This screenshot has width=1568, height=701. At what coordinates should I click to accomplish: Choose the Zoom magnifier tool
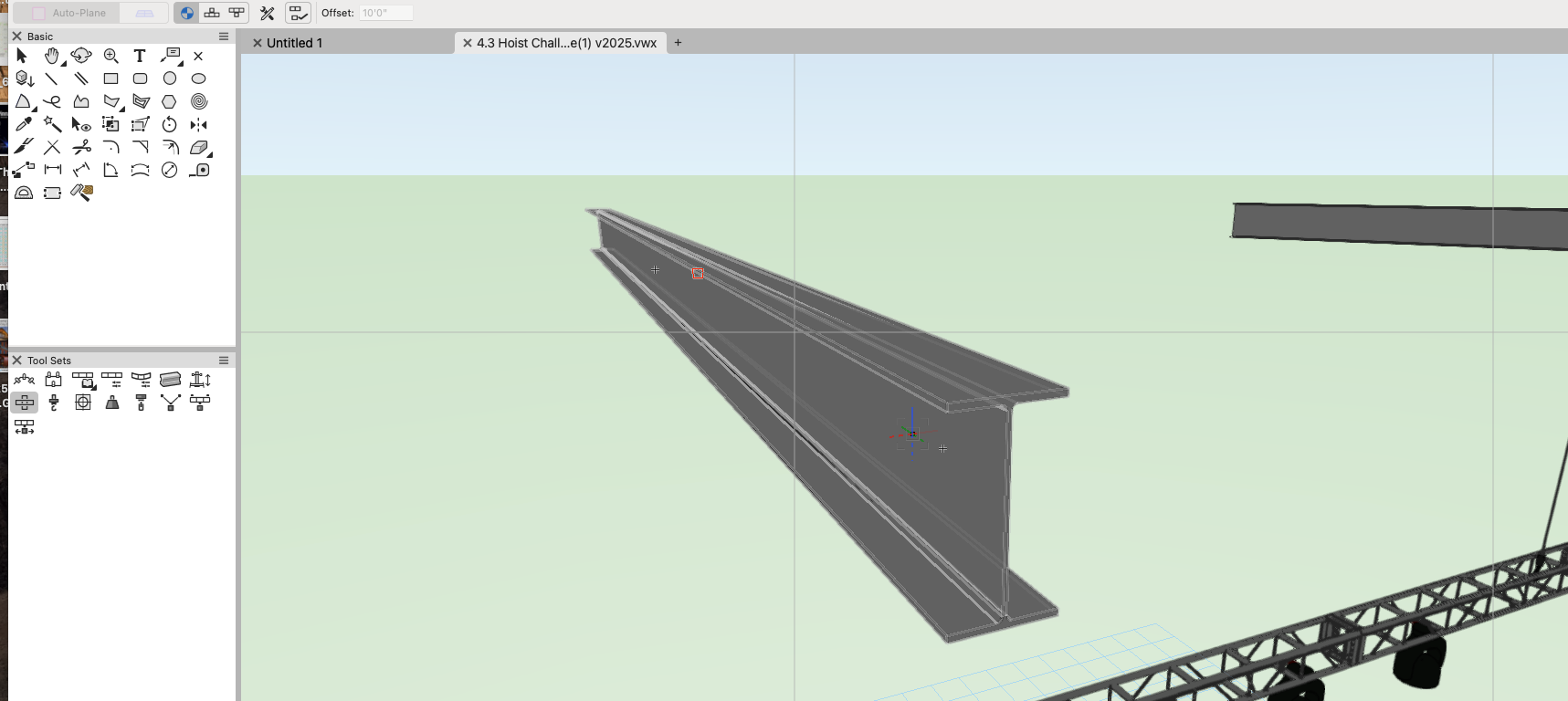click(110, 56)
